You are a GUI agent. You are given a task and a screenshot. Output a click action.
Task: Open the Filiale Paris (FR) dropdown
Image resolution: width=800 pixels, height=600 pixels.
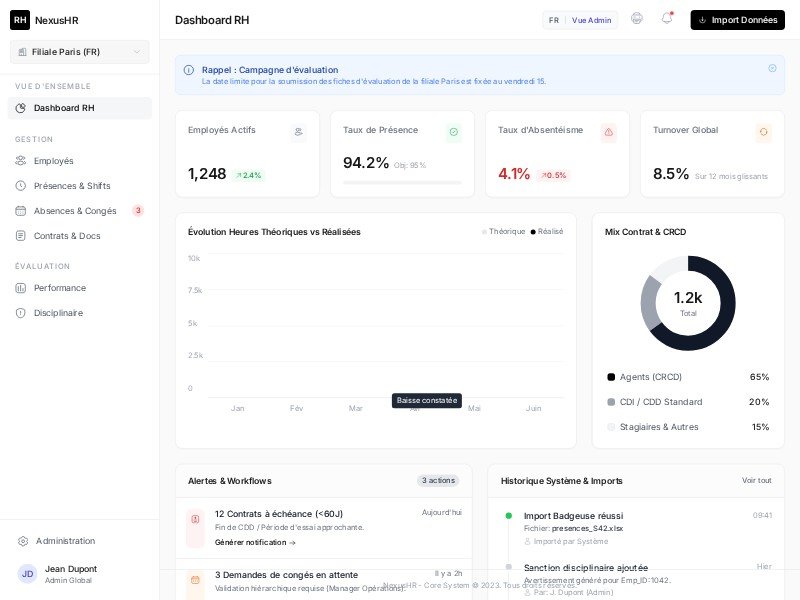[x=80, y=52]
